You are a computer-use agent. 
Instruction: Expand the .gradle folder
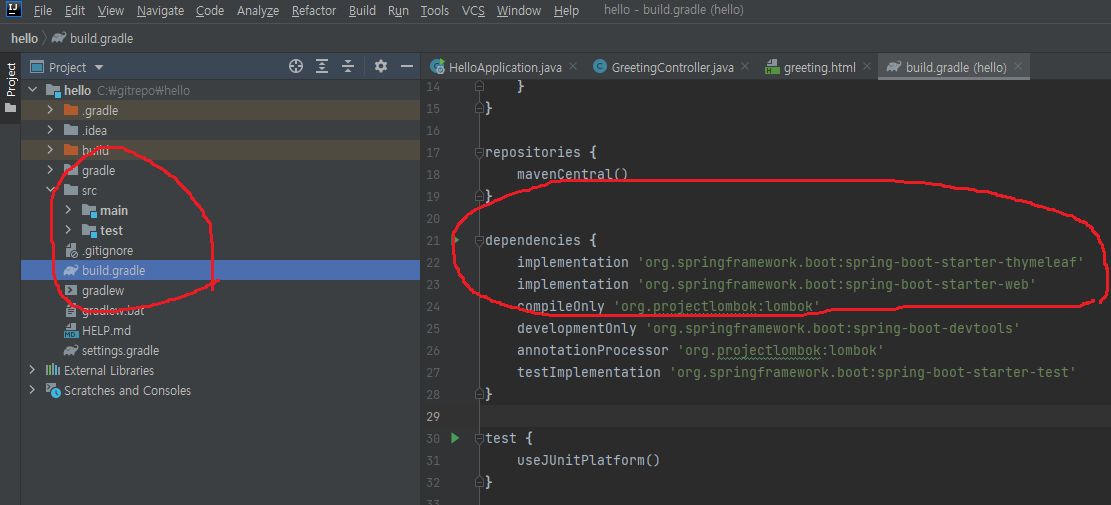point(50,110)
